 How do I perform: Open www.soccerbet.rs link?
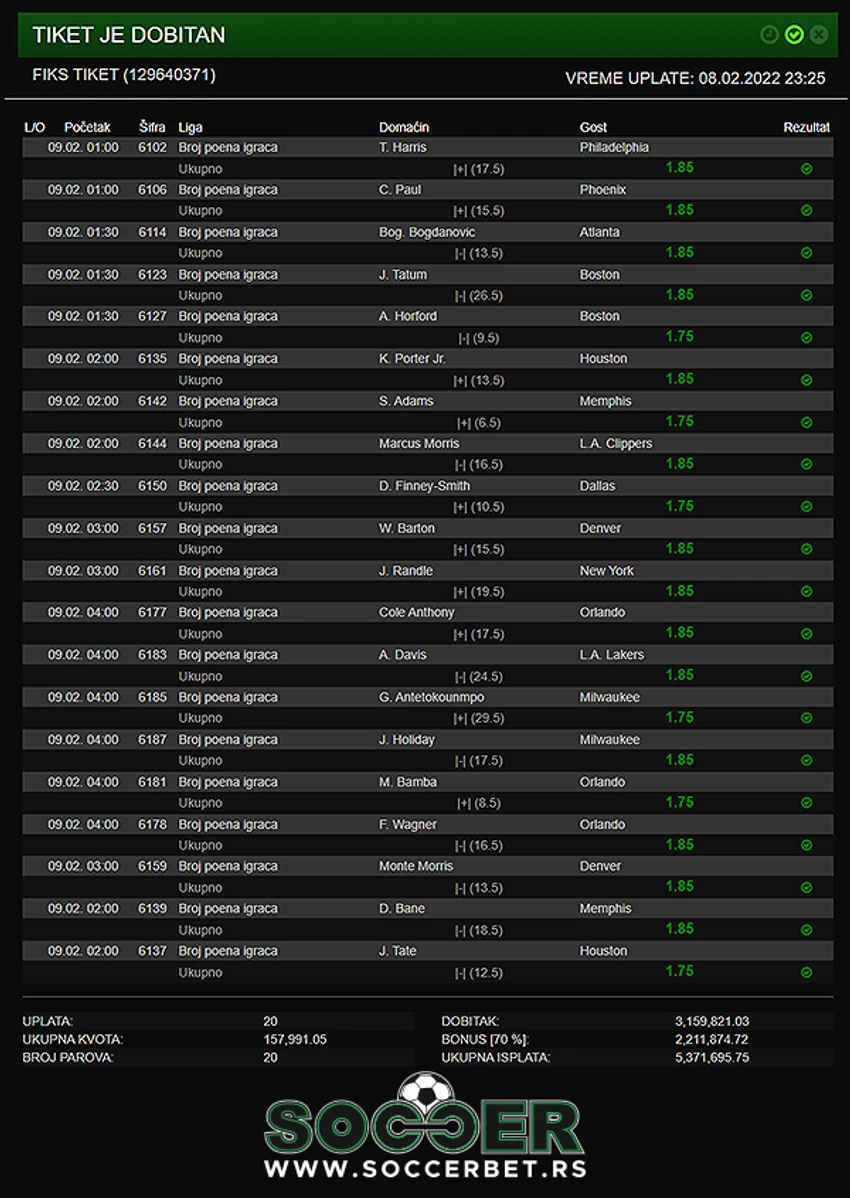pos(425,1169)
